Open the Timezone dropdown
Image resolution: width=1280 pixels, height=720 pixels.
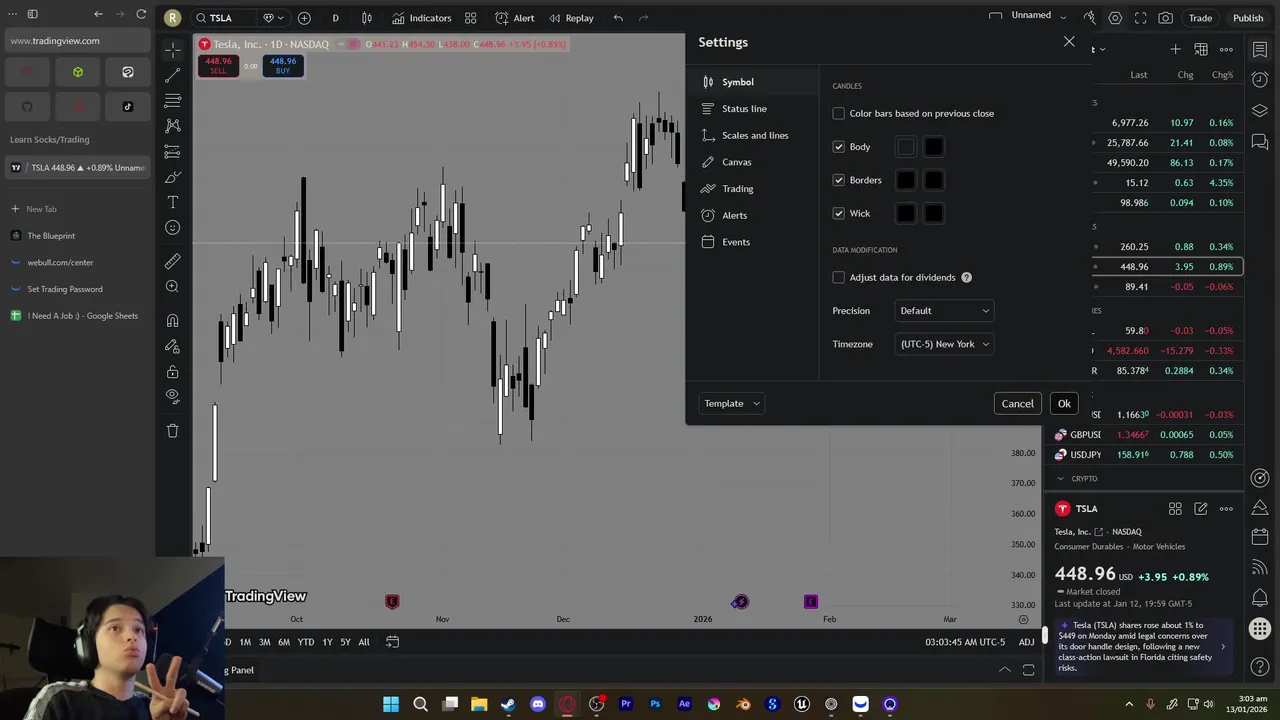click(945, 344)
